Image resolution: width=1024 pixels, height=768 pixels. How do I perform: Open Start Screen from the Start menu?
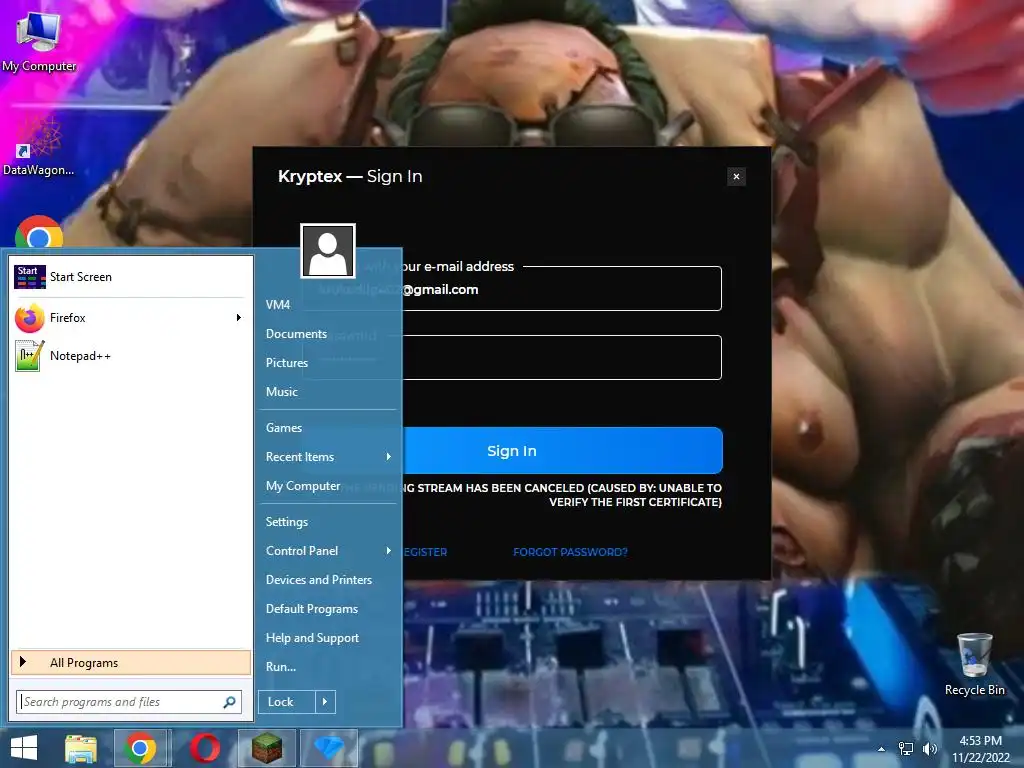[131, 277]
